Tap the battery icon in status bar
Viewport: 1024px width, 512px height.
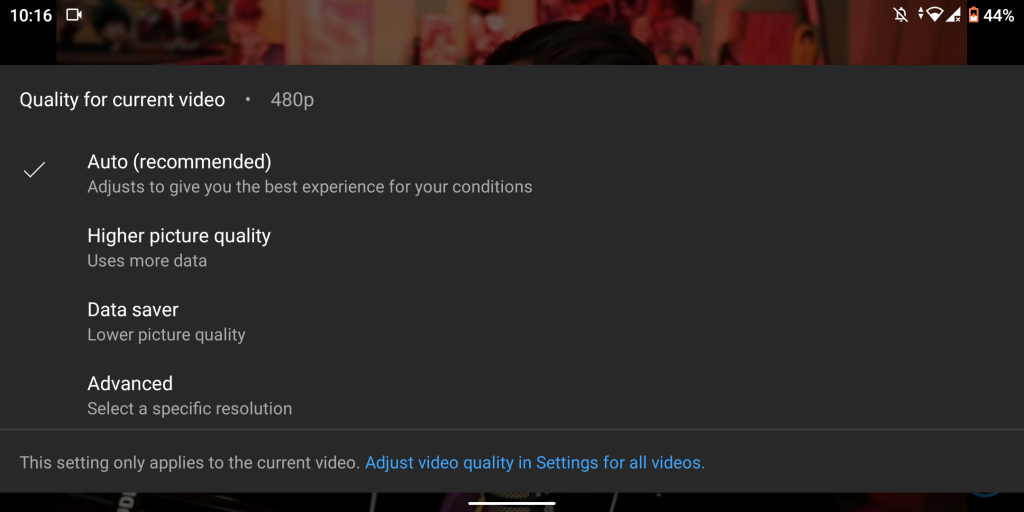[x=973, y=15]
